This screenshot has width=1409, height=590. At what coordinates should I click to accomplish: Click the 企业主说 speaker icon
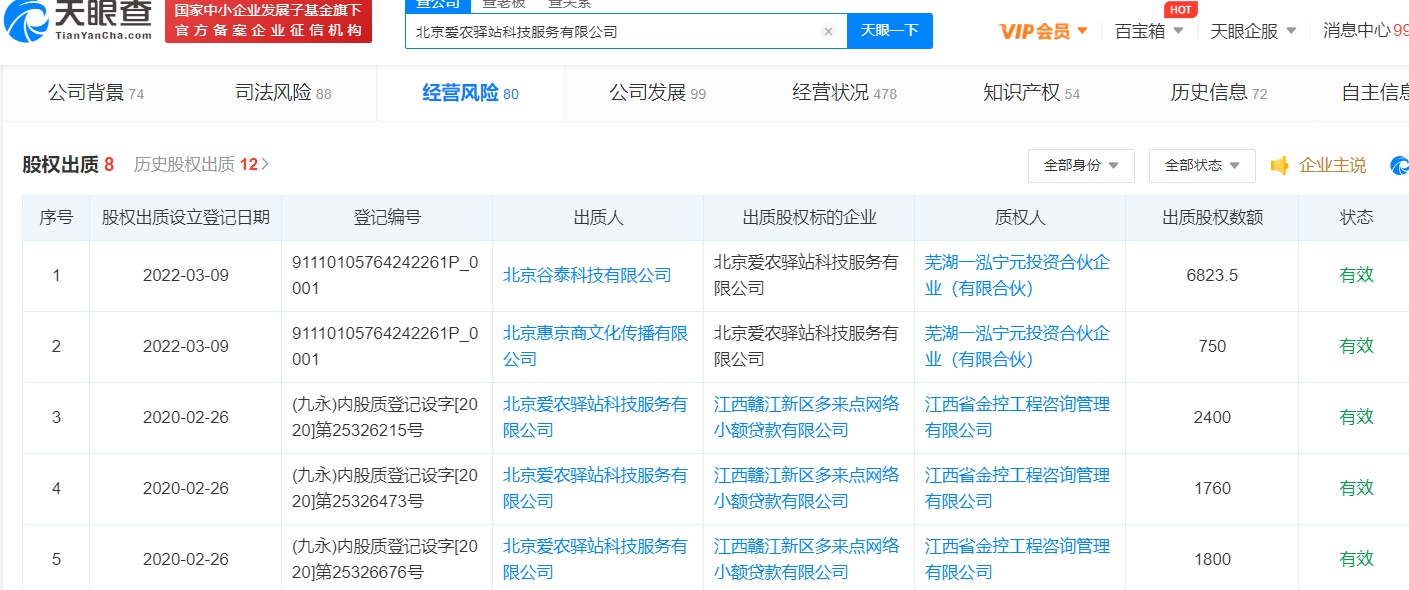coord(1280,165)
